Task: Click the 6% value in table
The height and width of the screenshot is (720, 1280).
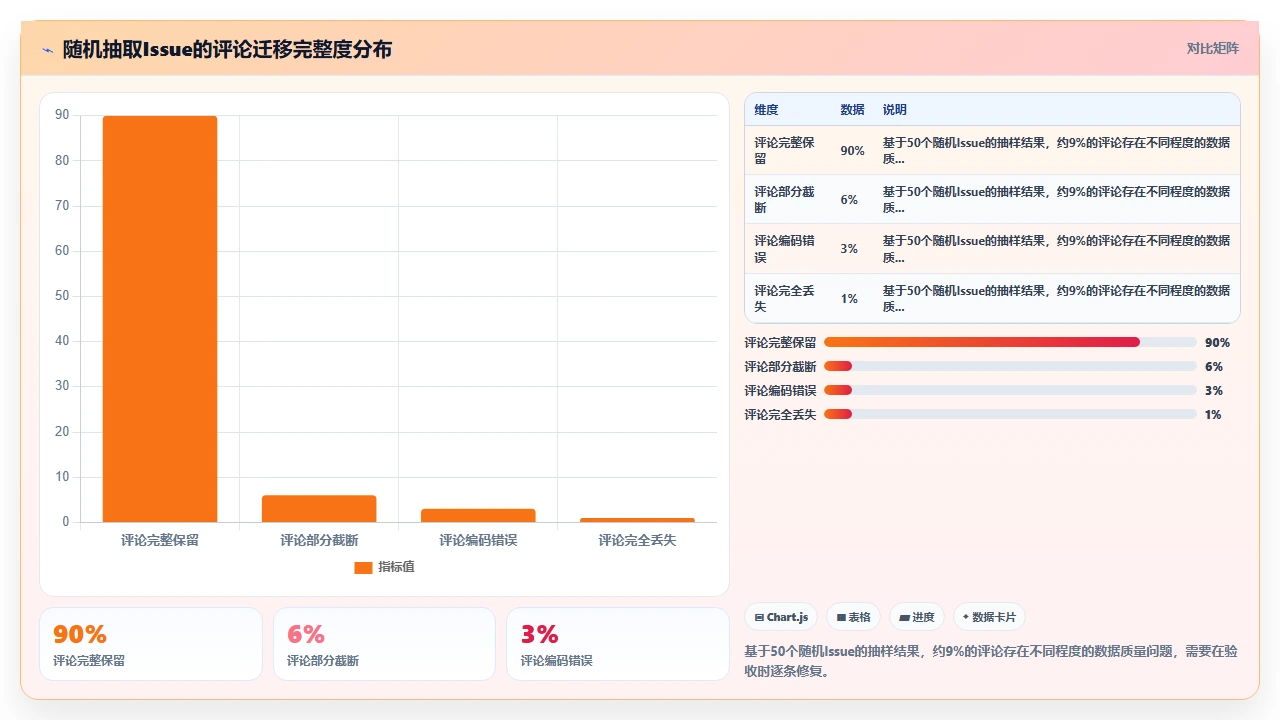Action: [849, 200]
